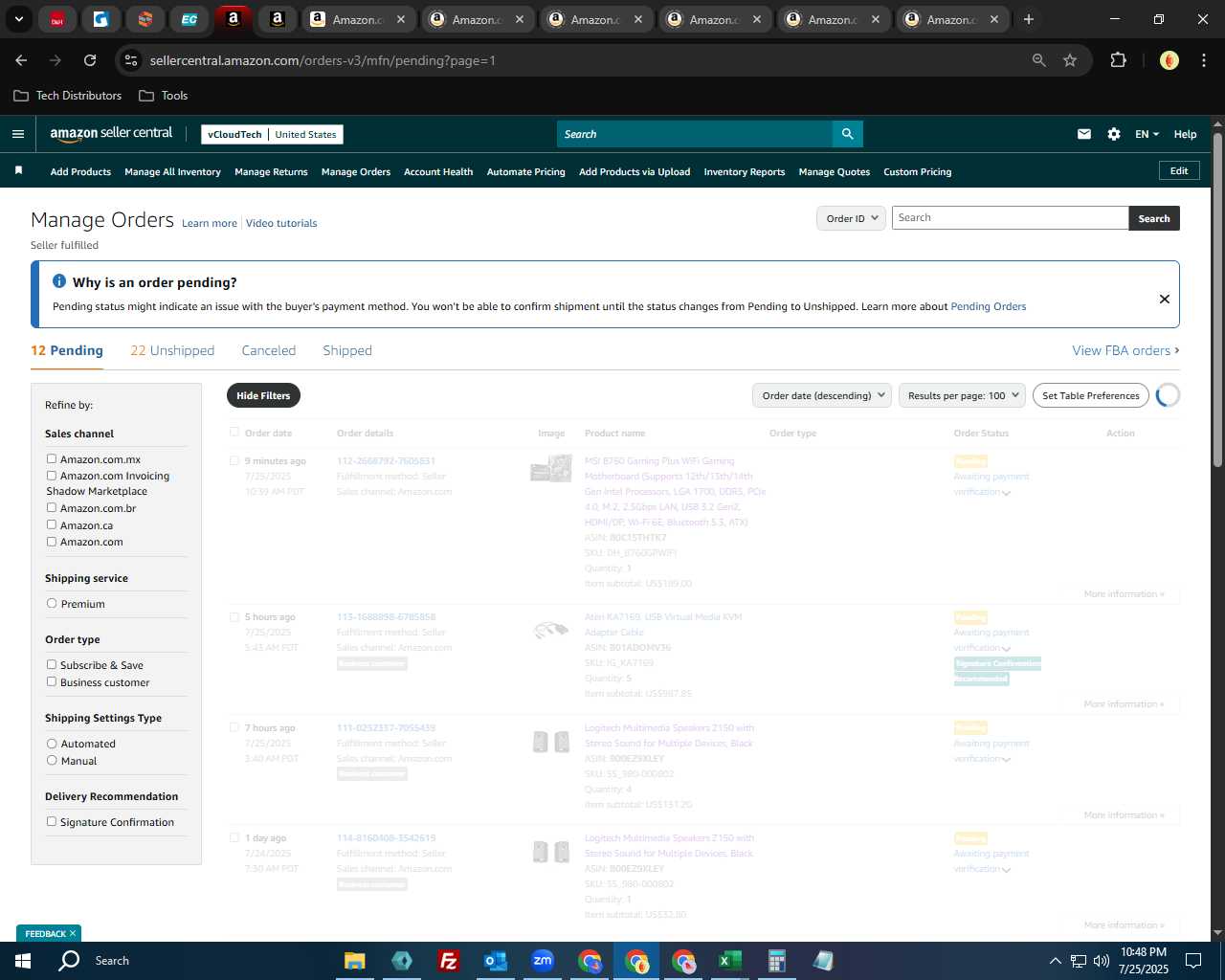The height and width of the screenshot is (980, 1225).
Task: Click into the order search input field
Action: [x=1010, y=218]
